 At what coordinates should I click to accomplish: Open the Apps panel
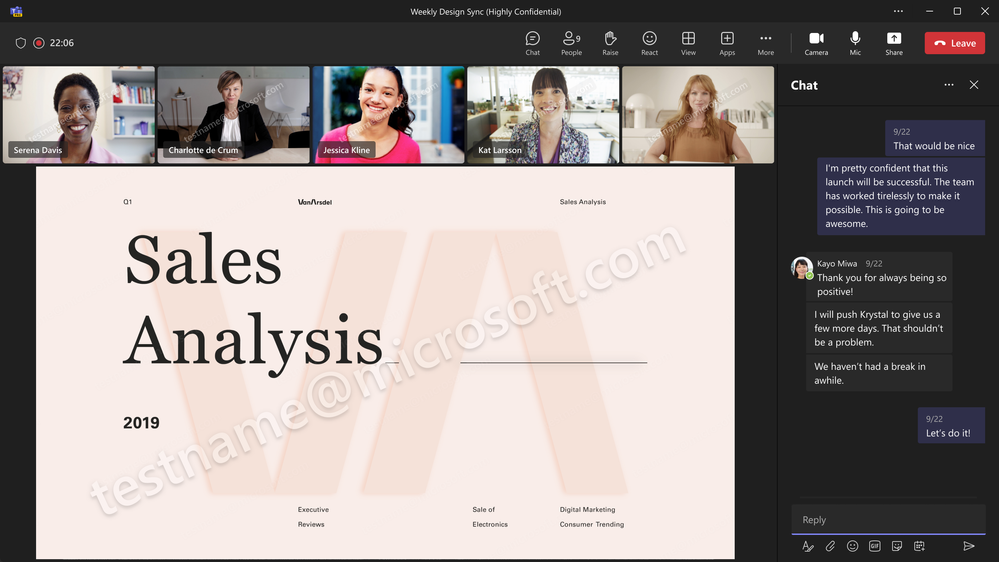coord(727,43)
